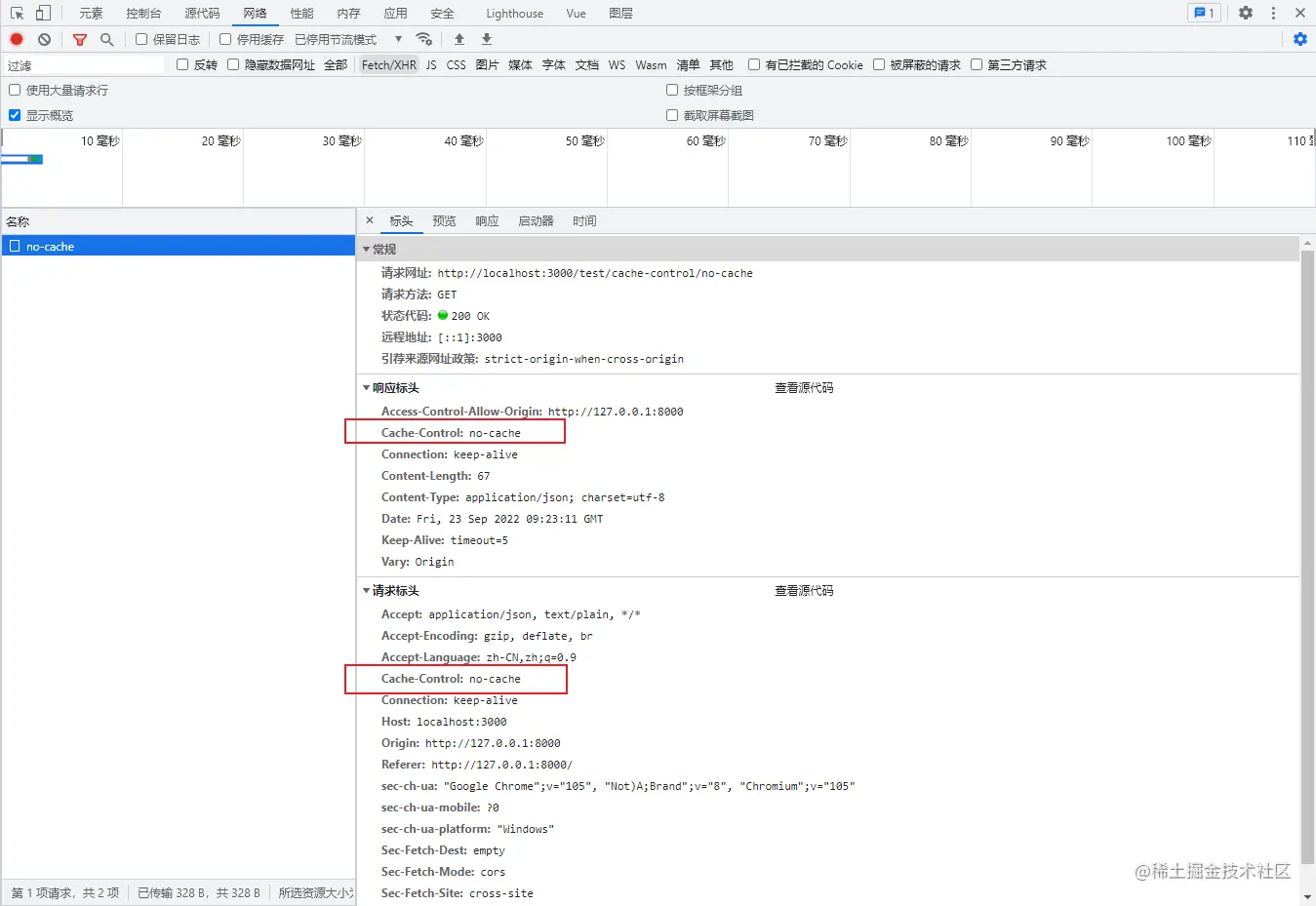The image size is (1316, 906).
Task: Tick the 反转 filter checkbox
Action: pyautogui.click(x=182, y=64)
